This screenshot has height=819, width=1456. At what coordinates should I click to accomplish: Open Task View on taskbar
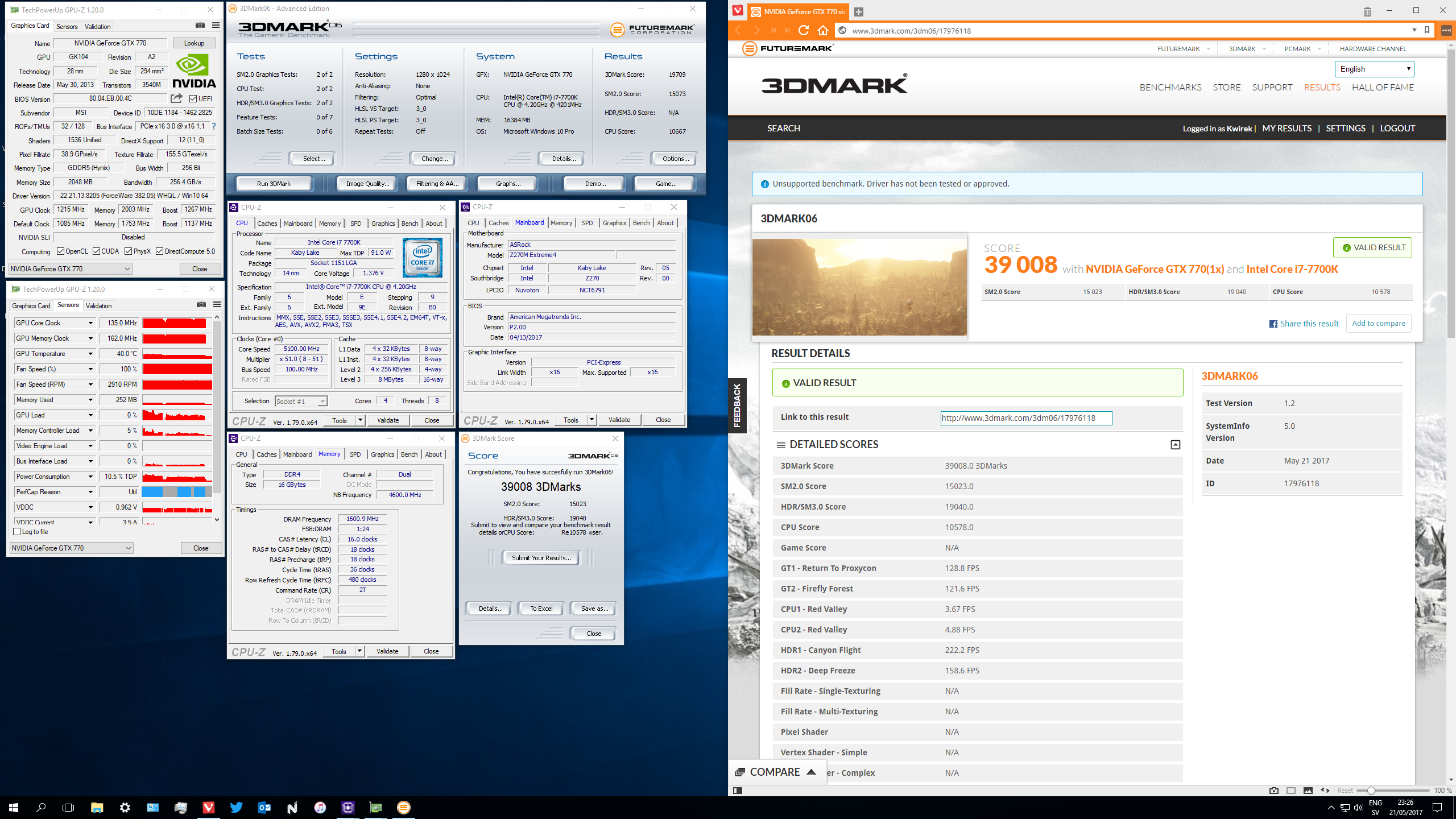(x=68, y=808)
